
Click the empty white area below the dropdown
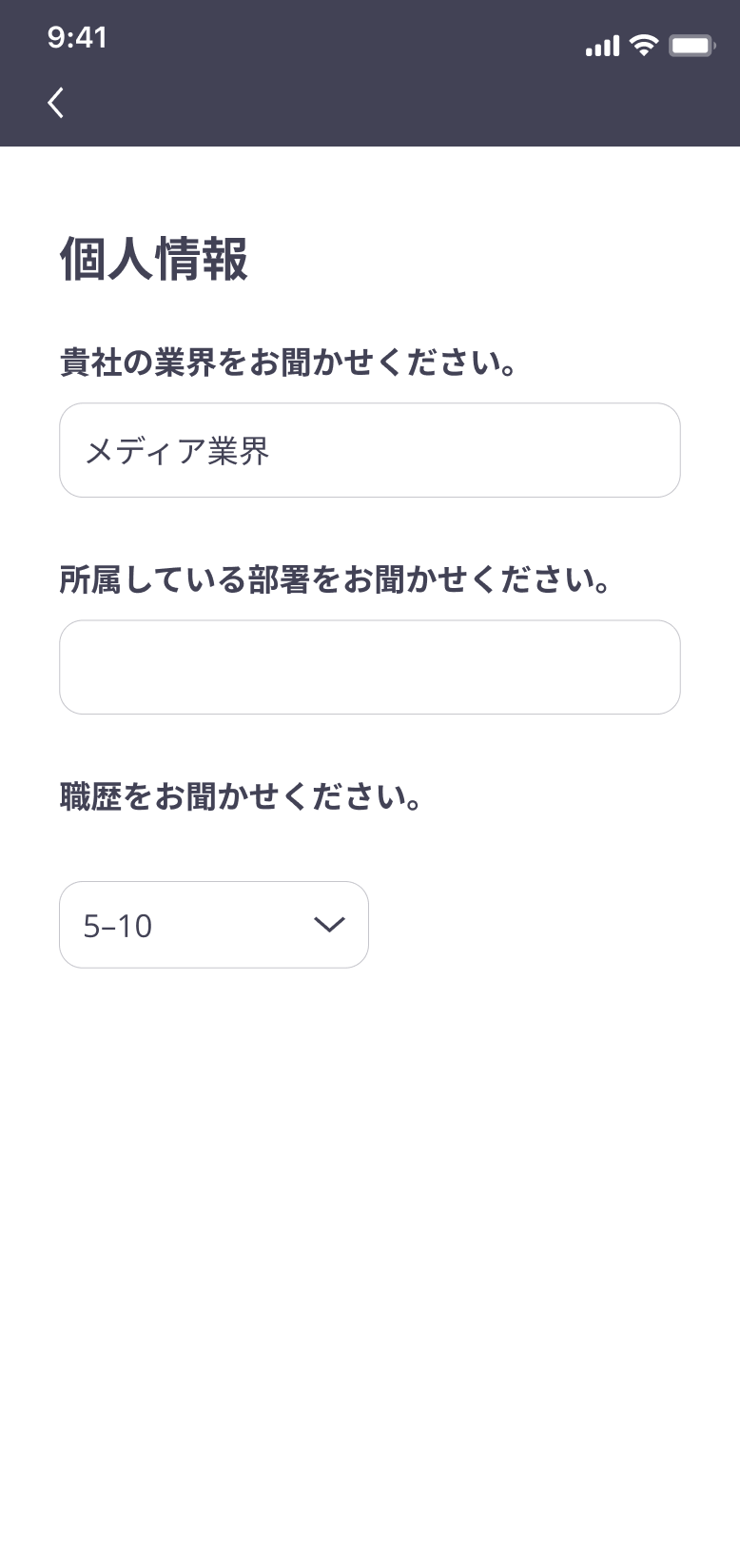[x=370, y=1237]
